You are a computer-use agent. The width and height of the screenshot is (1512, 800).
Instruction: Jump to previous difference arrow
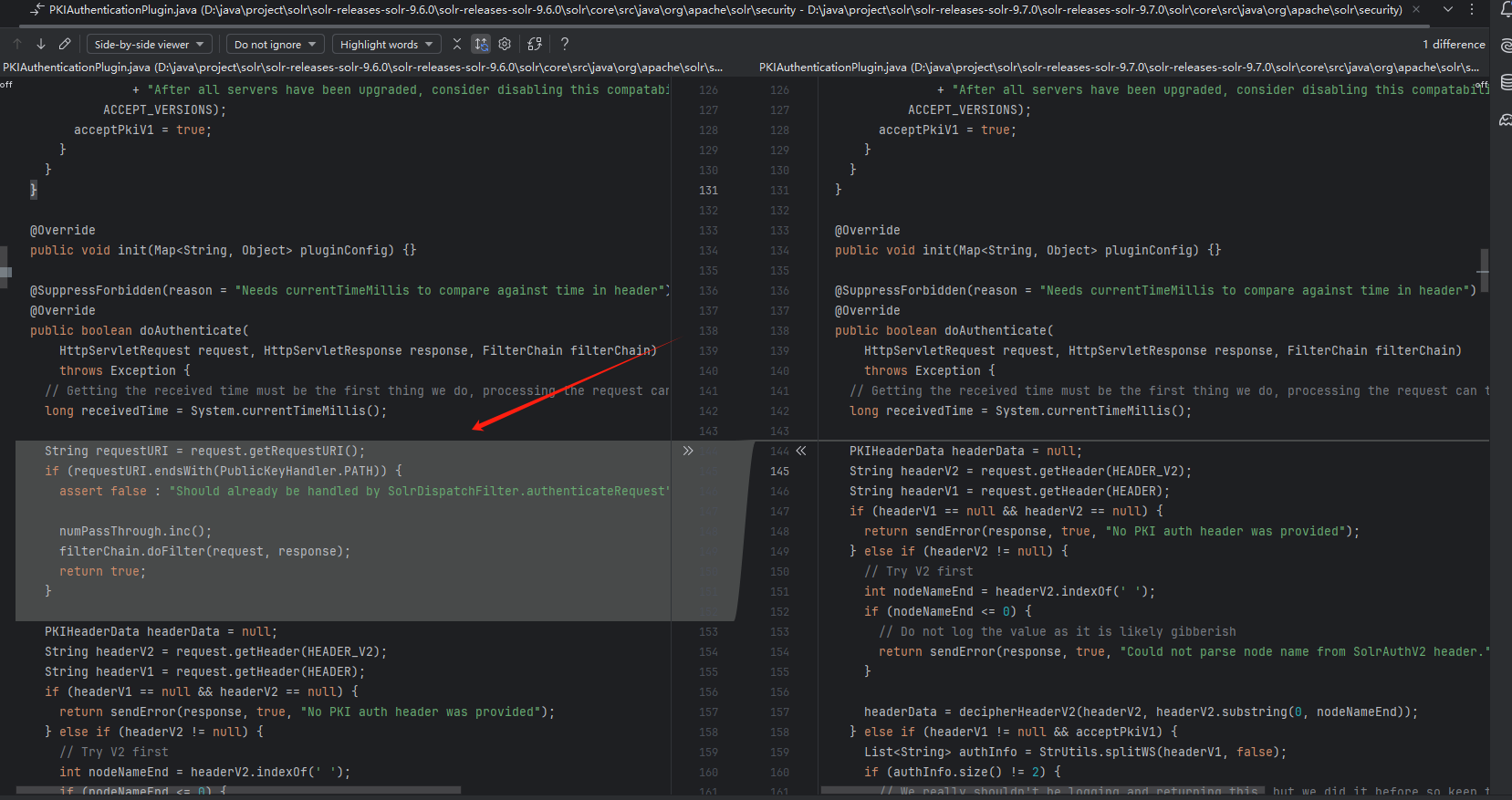tap(17, 44)
